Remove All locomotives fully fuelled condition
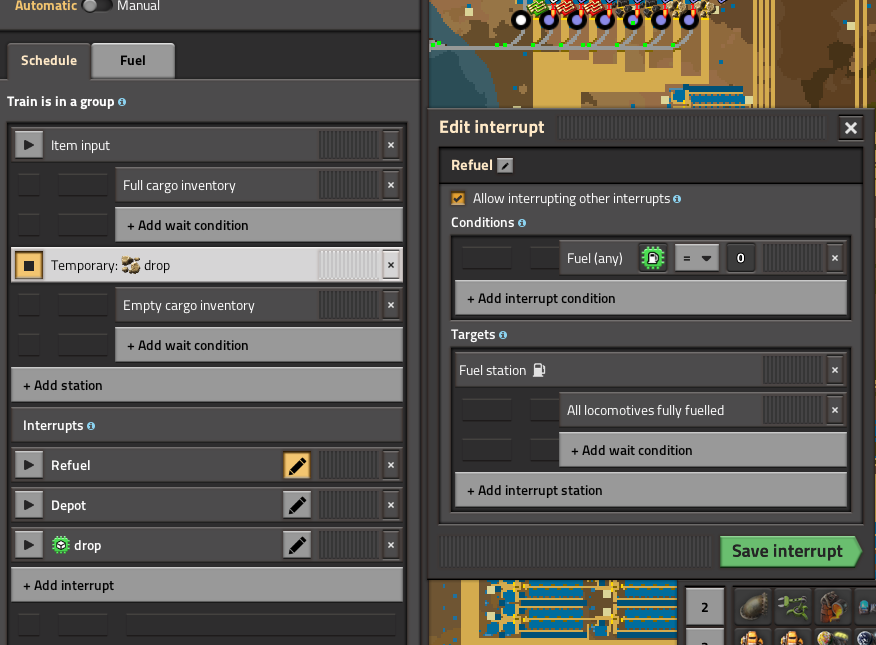Viewport: 876px width, 645px height. 835,410
